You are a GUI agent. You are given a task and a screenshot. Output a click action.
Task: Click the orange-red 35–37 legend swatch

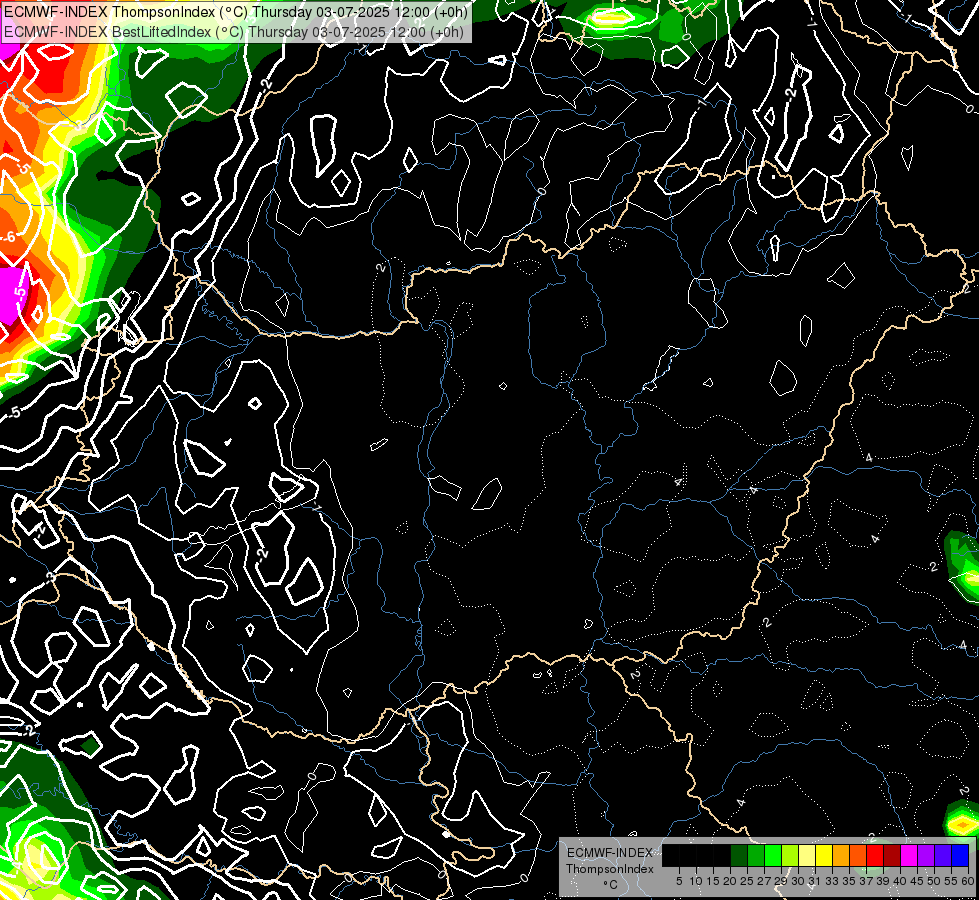point(858,855)
